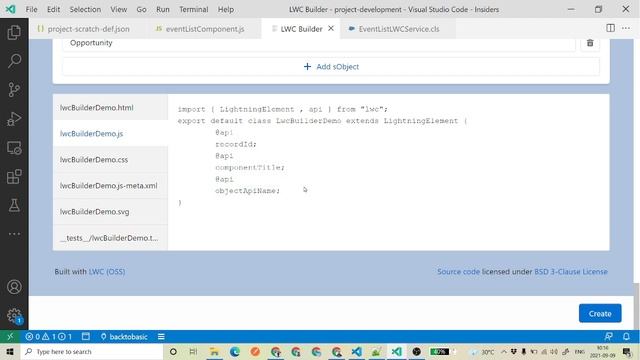Click the Windows taskbar search box
The height and width of the screenshot is (360, 640).
91,351
